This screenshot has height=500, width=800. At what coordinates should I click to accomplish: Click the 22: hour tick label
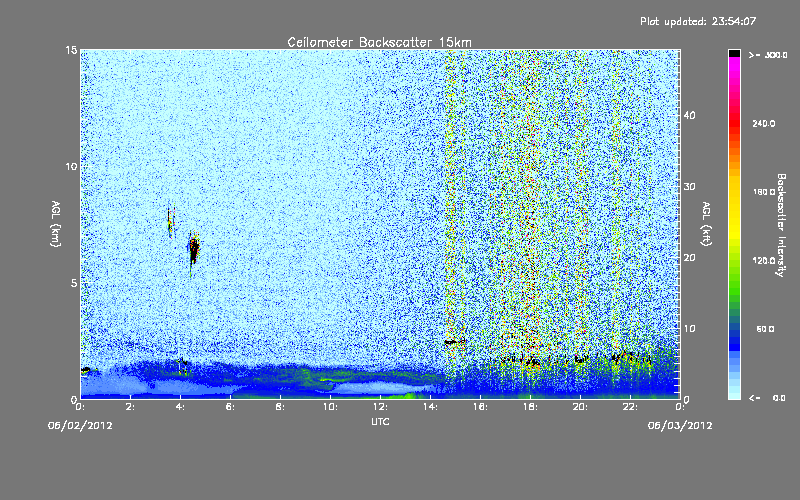(x=630, y=407)
